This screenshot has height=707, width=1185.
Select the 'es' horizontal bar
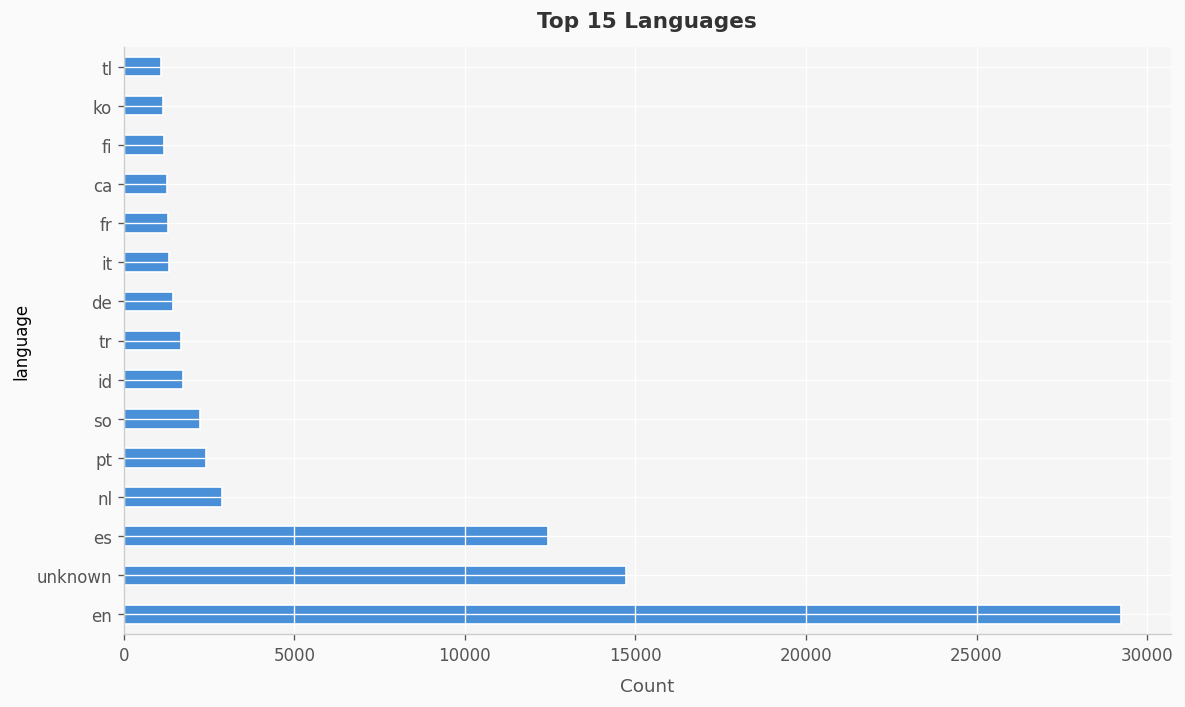tap(335, 537)
